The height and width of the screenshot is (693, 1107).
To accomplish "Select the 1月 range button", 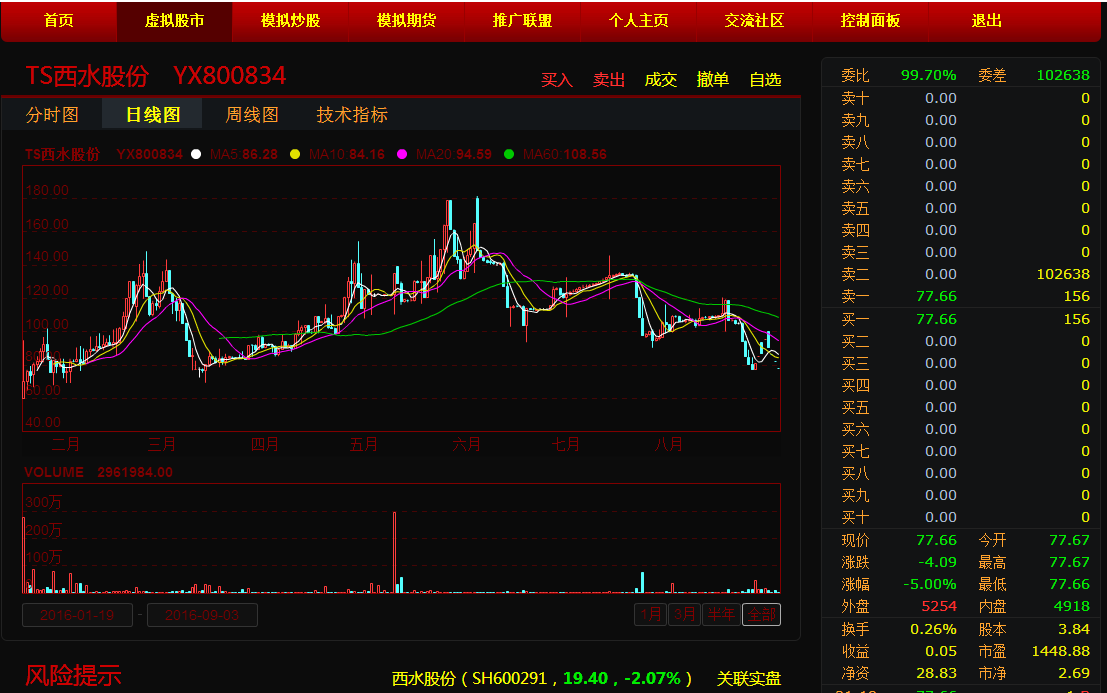I will click(x=651, y=614).
